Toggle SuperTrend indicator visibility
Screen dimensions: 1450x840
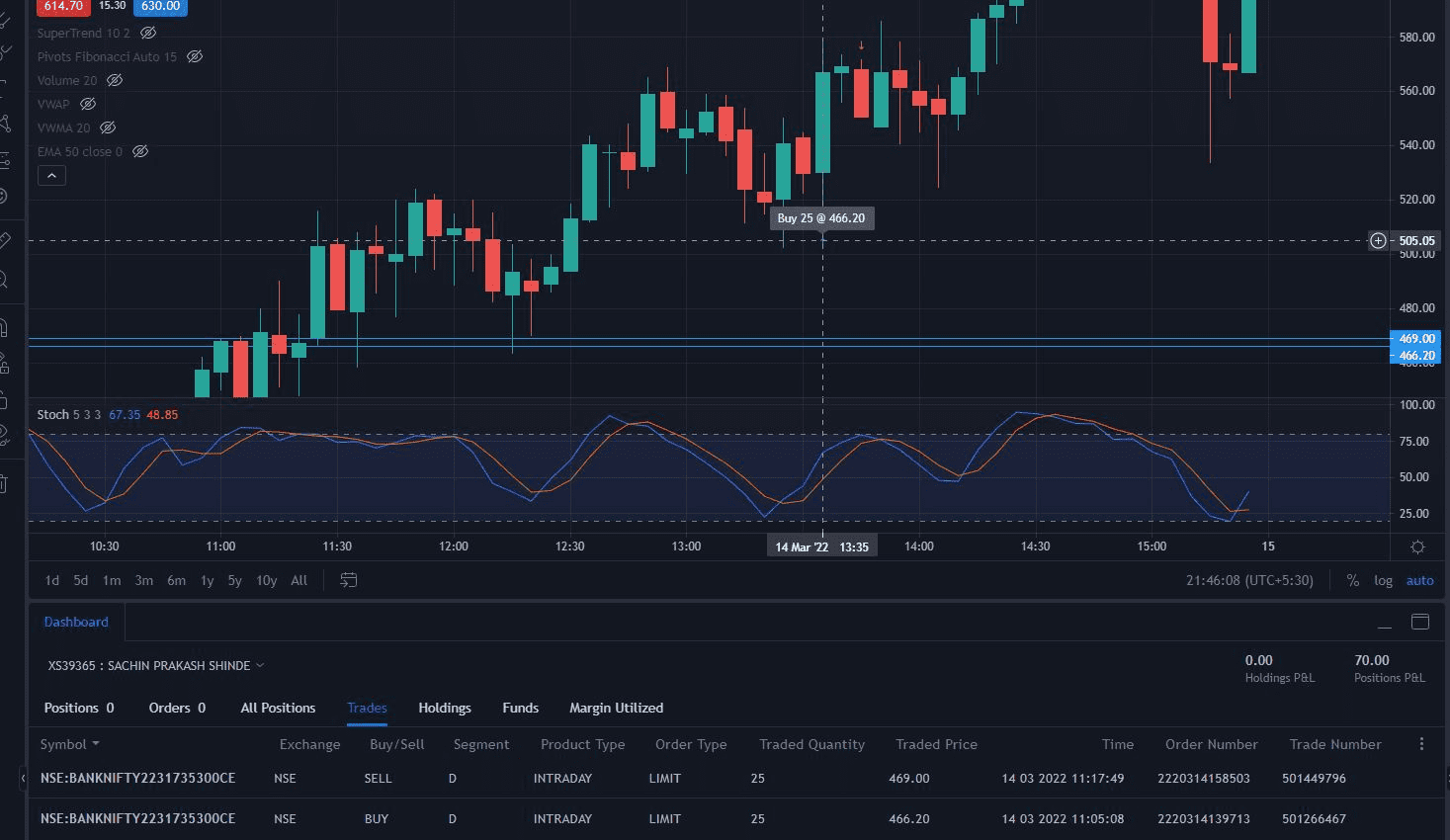click(148, 33)
